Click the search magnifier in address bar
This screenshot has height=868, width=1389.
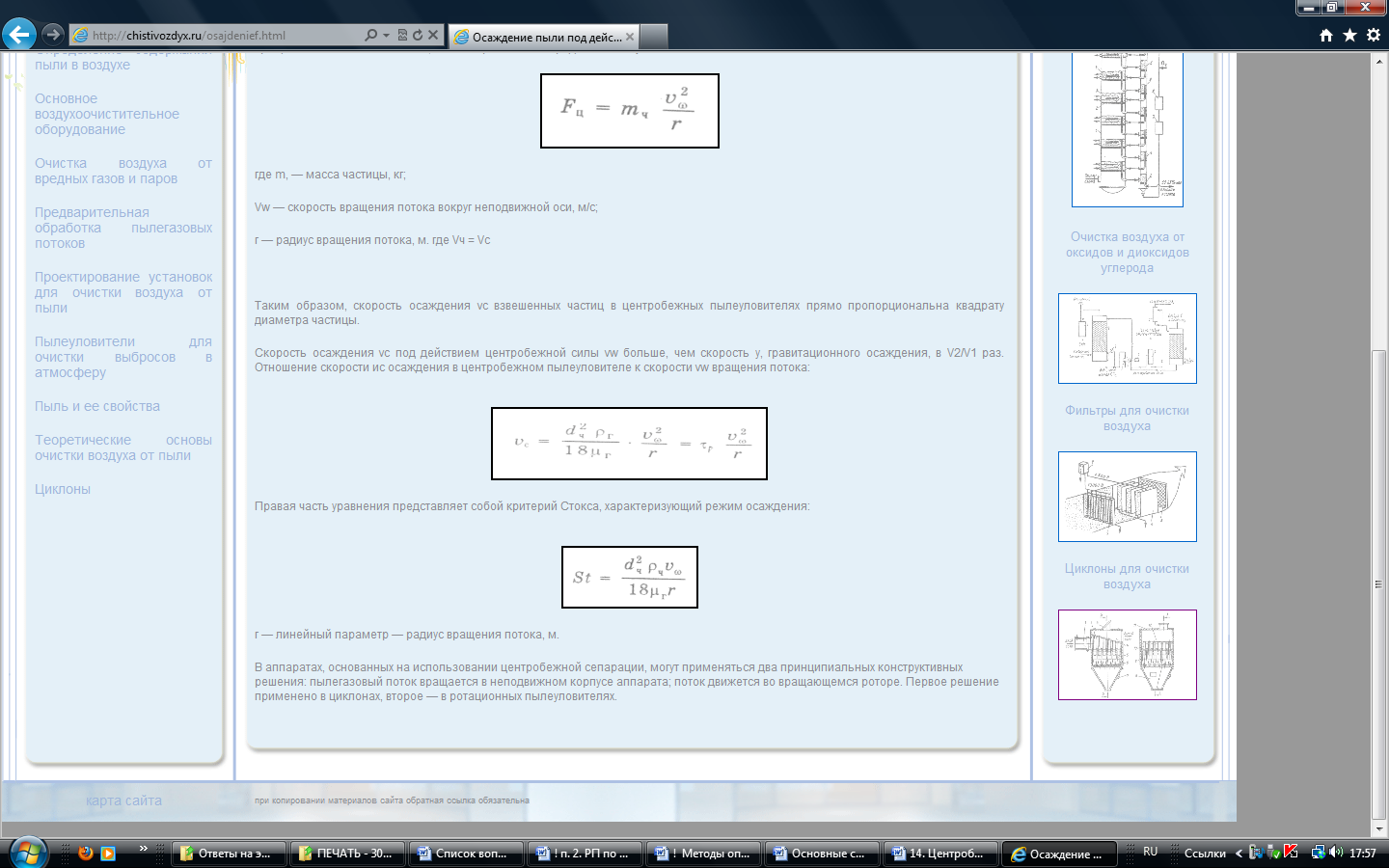tap(370, 35)
